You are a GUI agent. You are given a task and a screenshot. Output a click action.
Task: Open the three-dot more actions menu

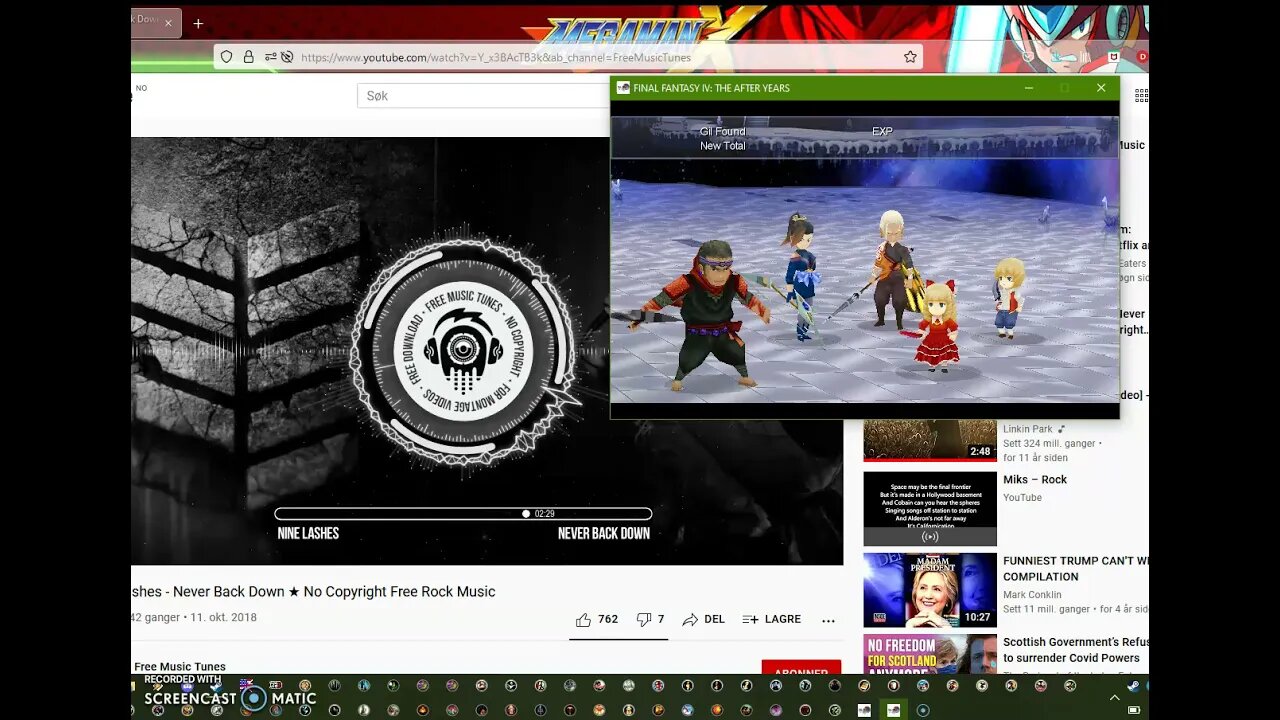[x=828, y=621]
